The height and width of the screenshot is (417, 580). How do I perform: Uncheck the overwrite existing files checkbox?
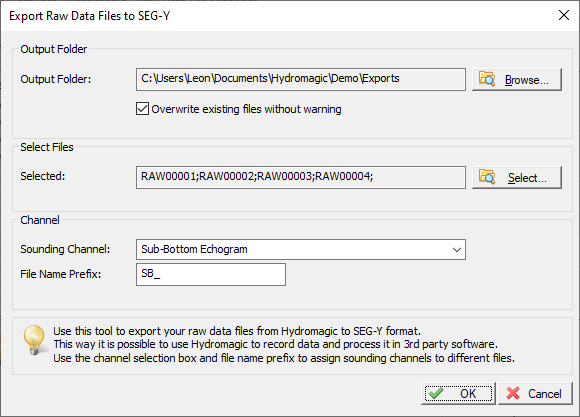click(142, 109)
